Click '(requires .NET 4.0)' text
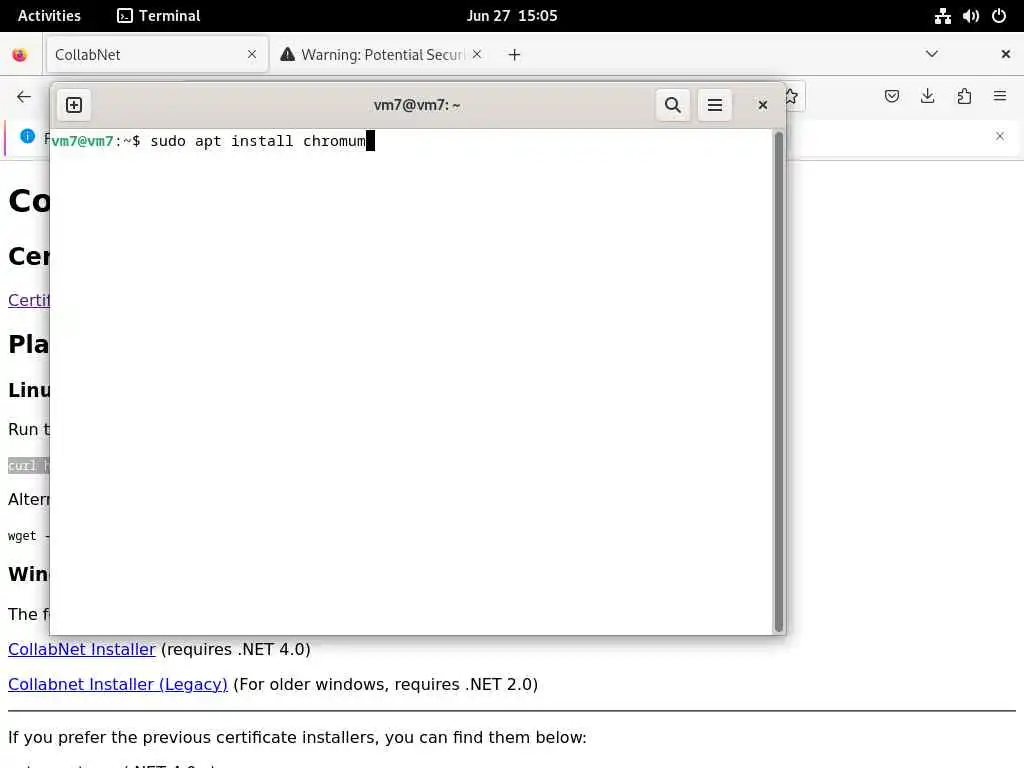 [x=236, y=649]
